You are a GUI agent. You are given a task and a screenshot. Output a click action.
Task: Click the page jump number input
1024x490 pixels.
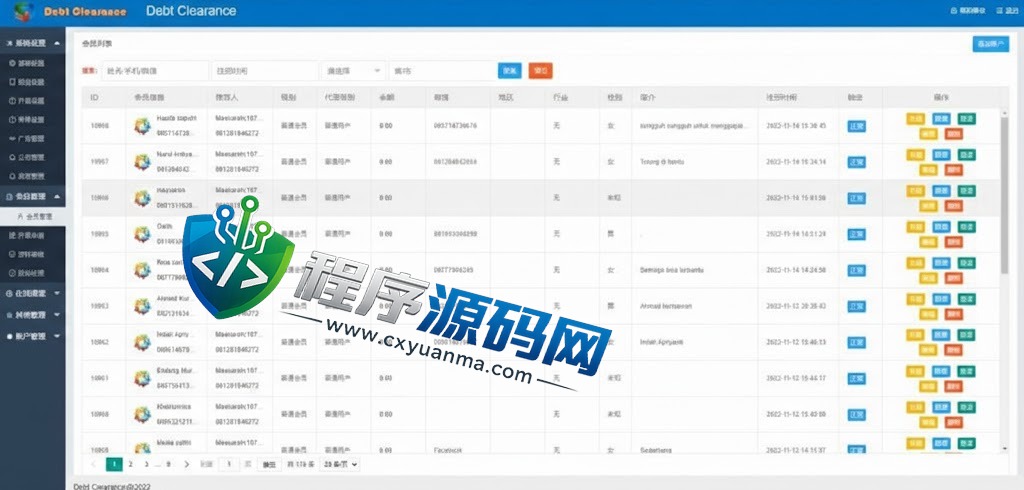(x=228, y=464)
